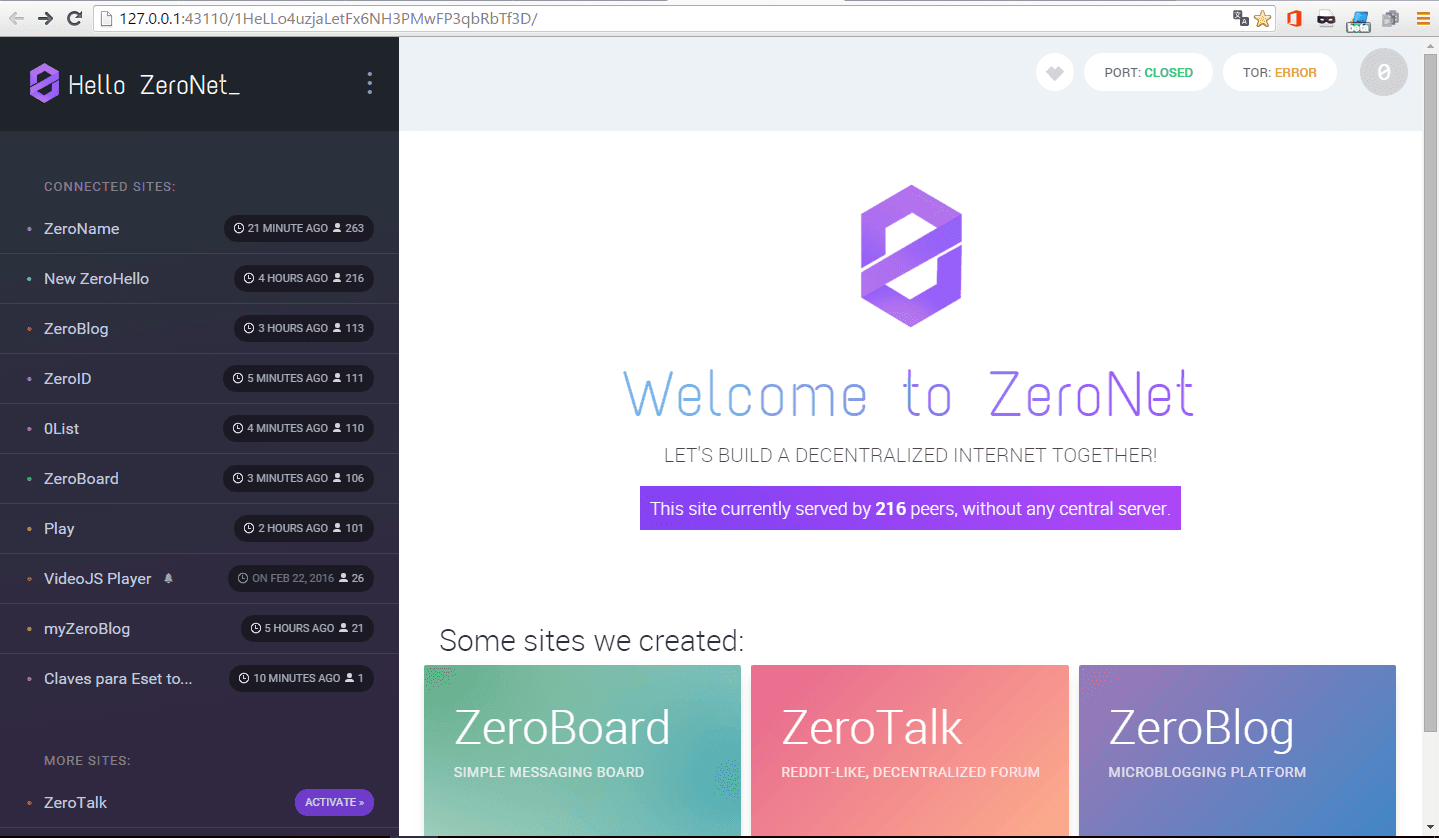1439x838 pixels.
Task: Click the TOR: ERROR status indicator
Action: [1279, 72]
